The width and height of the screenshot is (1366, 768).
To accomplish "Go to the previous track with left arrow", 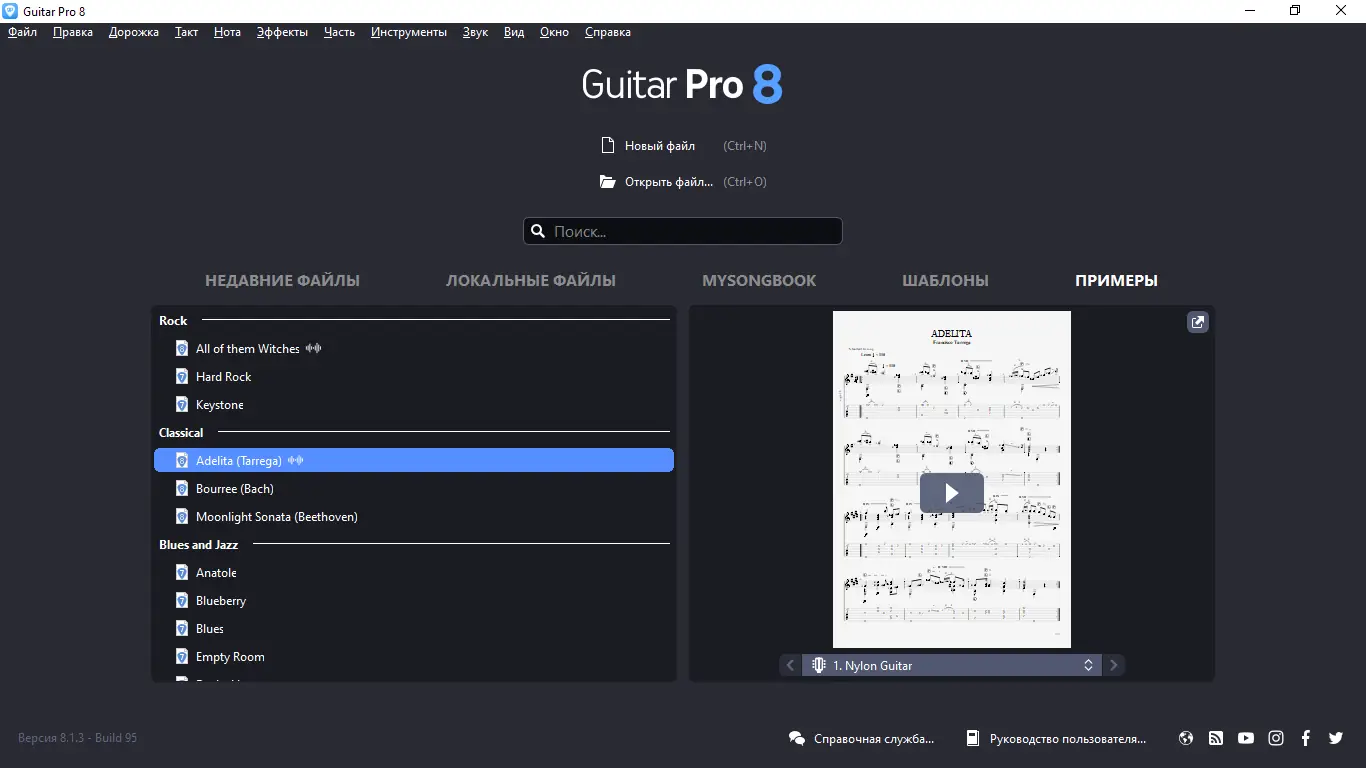I will [790, 665].
